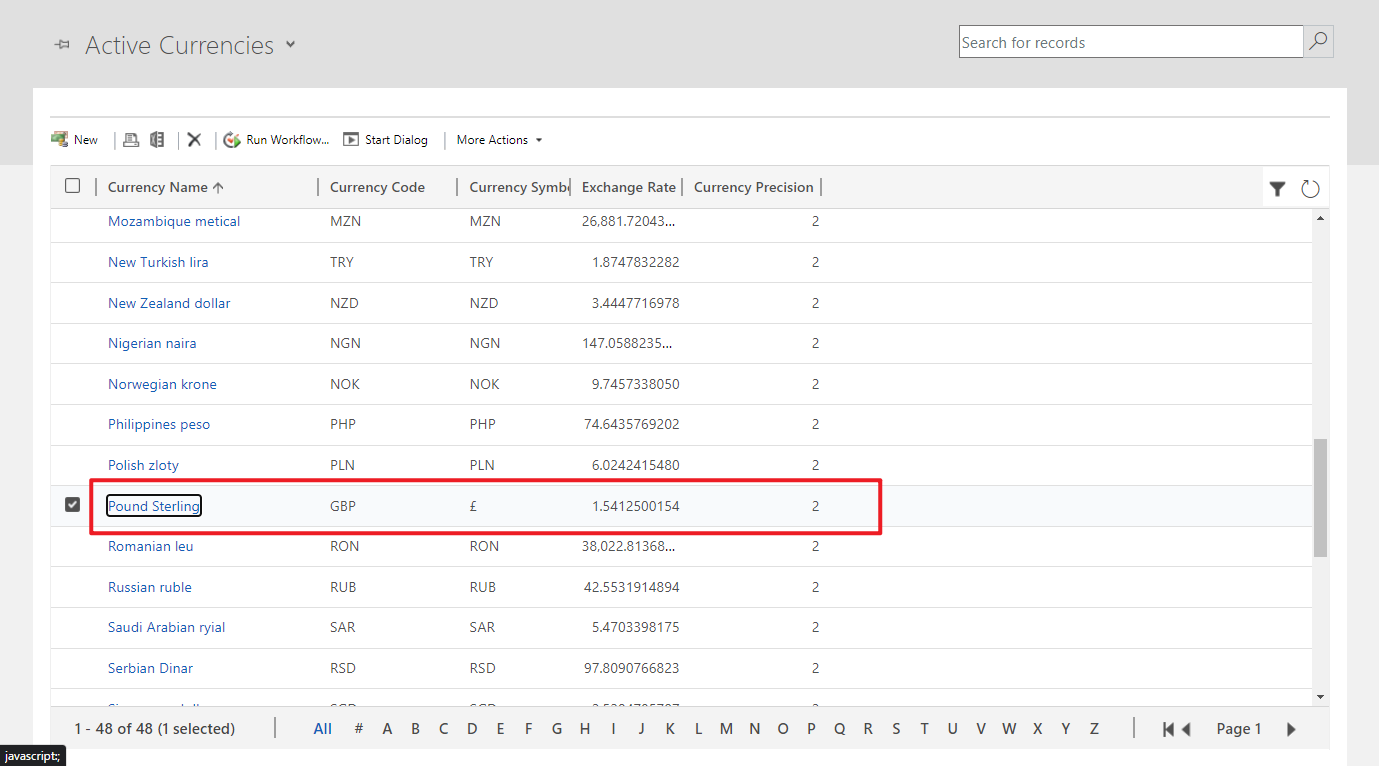Image resolution: width=1379 pixels, height=766 pixels.
Task: Click the search magnifier icon
Action: coord(1318,41)
